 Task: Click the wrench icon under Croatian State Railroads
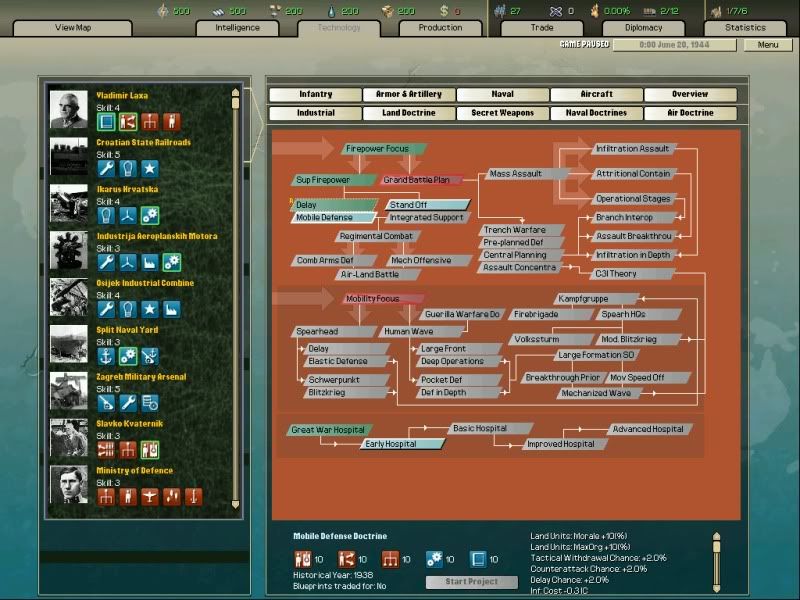pos(106,168)
